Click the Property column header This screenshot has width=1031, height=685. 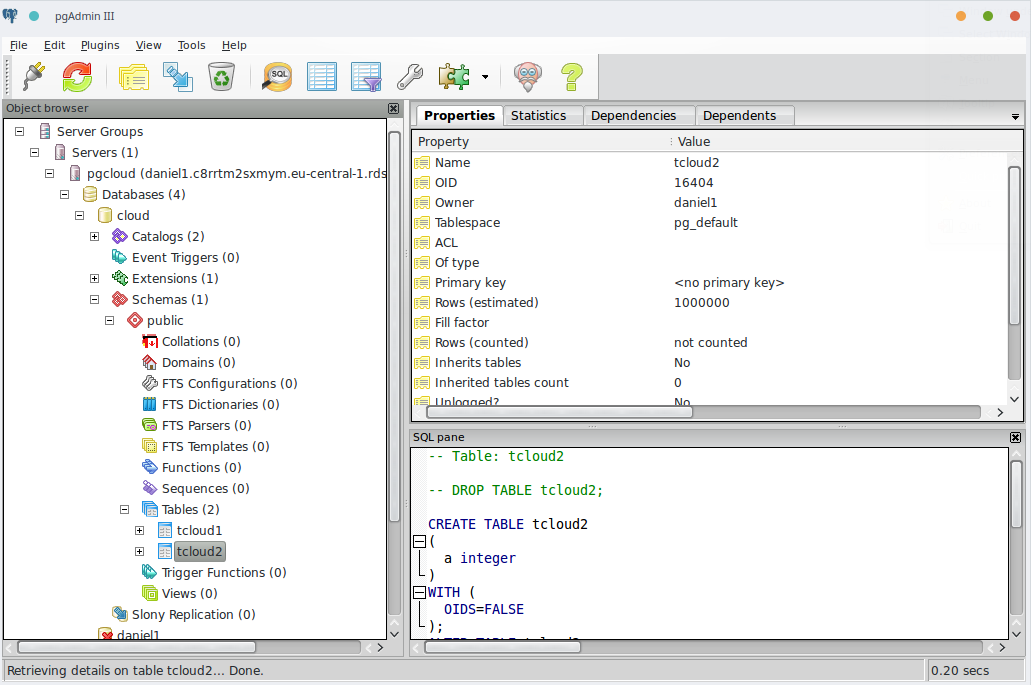tap(541, 141)
